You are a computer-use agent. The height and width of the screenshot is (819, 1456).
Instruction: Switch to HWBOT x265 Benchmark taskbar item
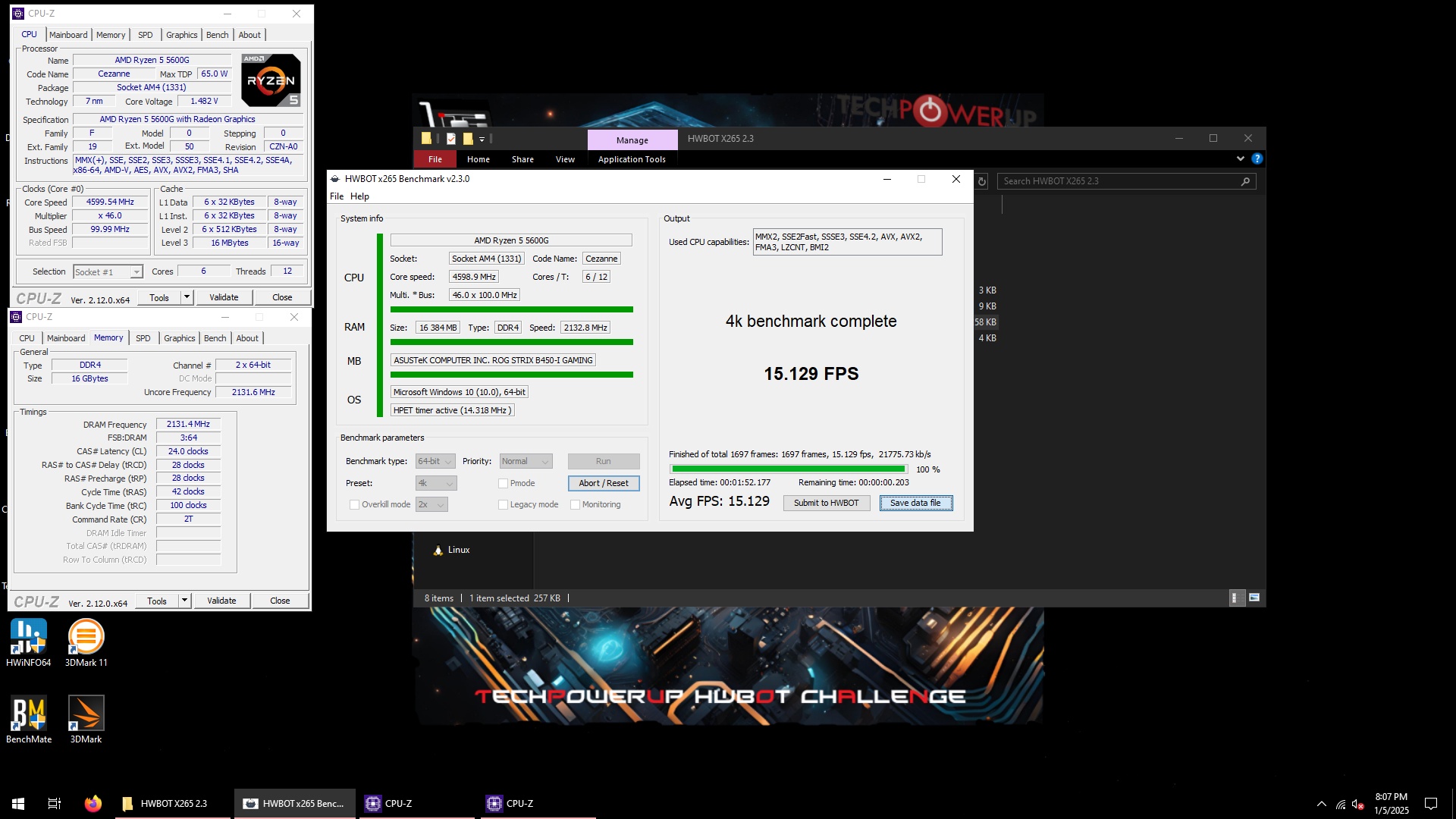pos(294,803)
